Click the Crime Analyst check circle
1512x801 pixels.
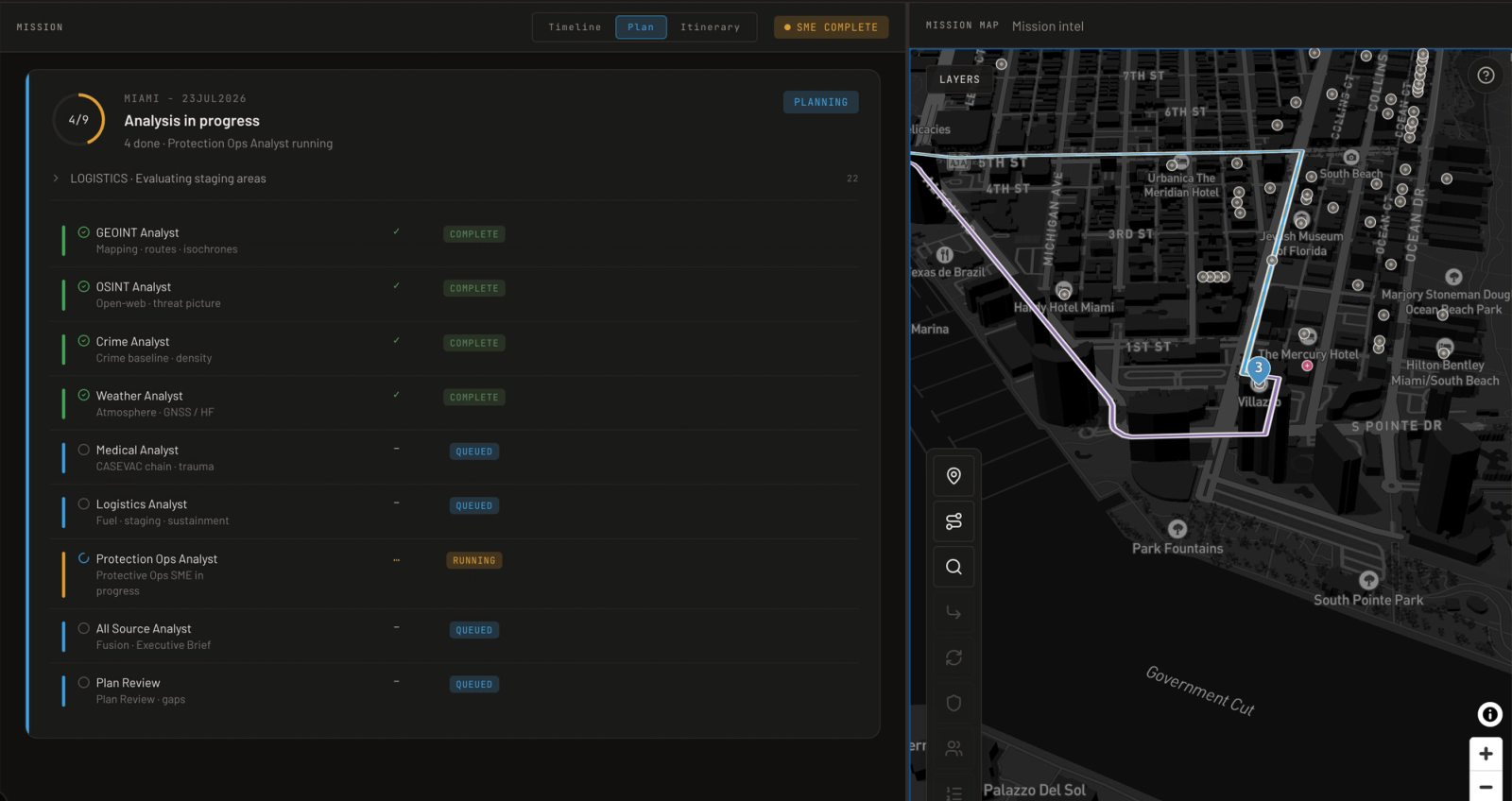click(84, 341)
